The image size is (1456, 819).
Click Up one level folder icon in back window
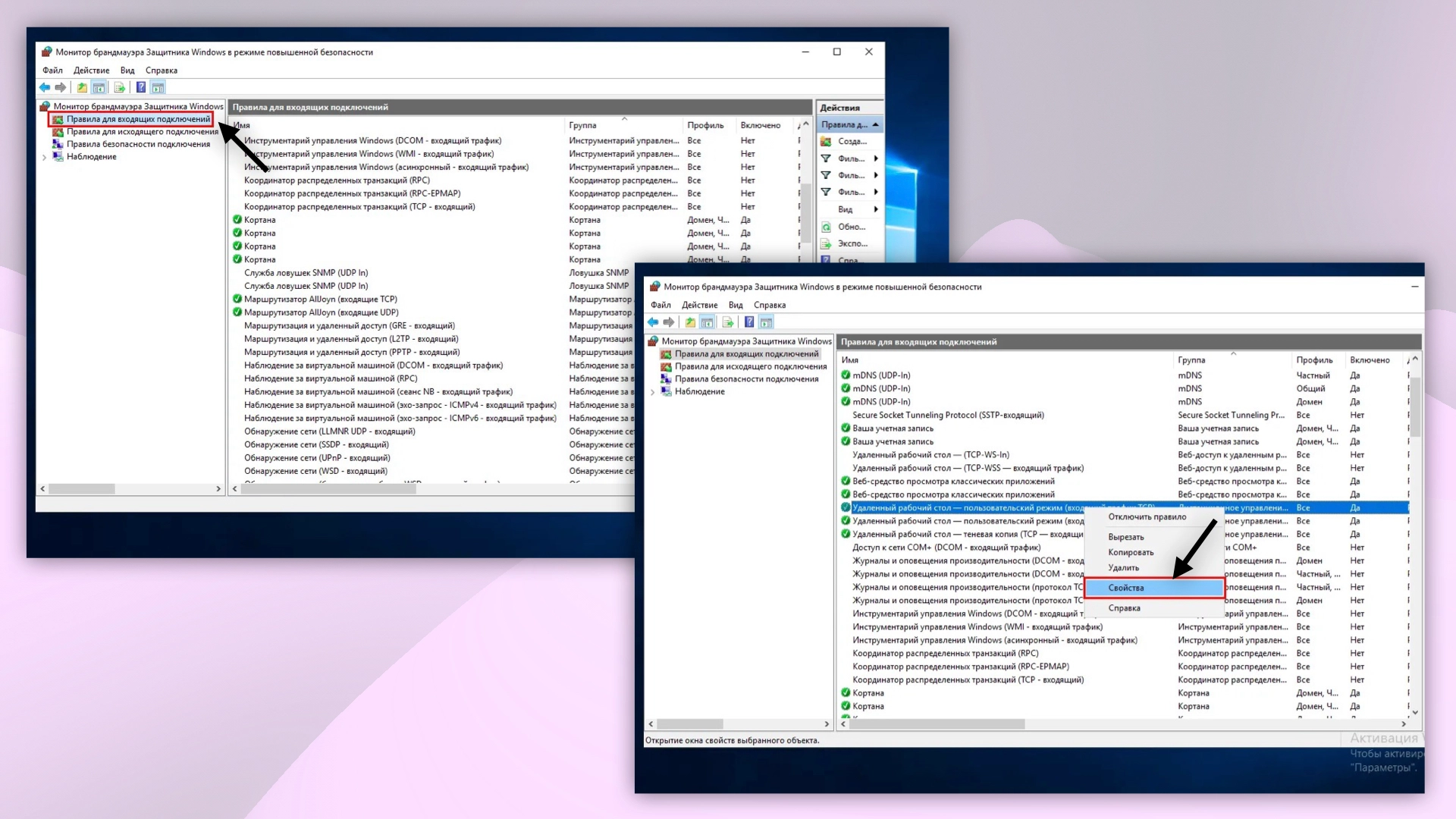(x=82, y=88)
